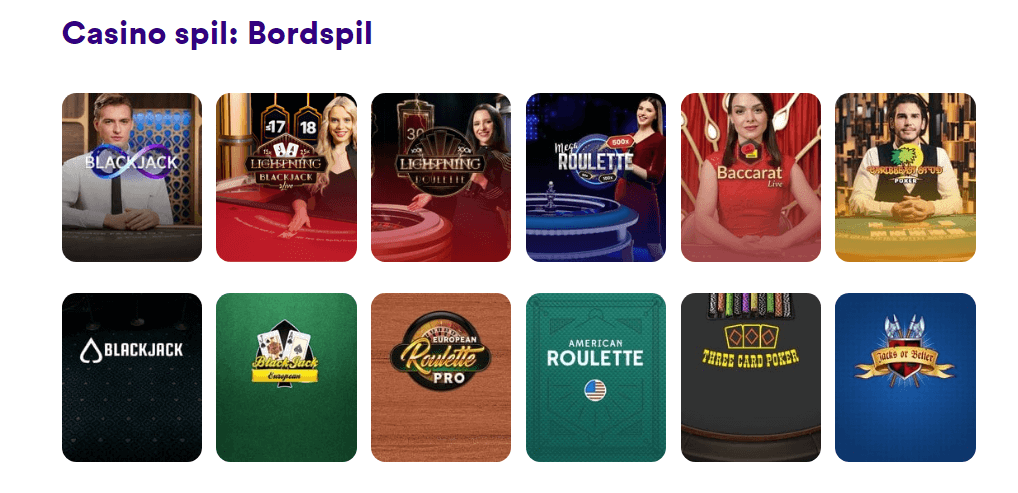The width and height of the screenshot is (1018, 493).
Task: Select the Jacks or Better tile
Action: 905,377
